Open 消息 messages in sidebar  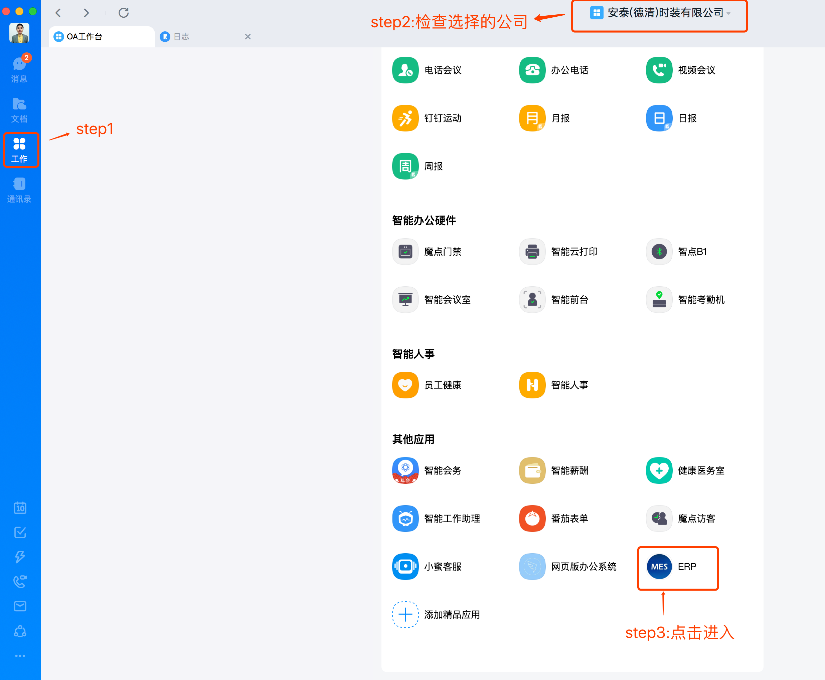point(20,68)
